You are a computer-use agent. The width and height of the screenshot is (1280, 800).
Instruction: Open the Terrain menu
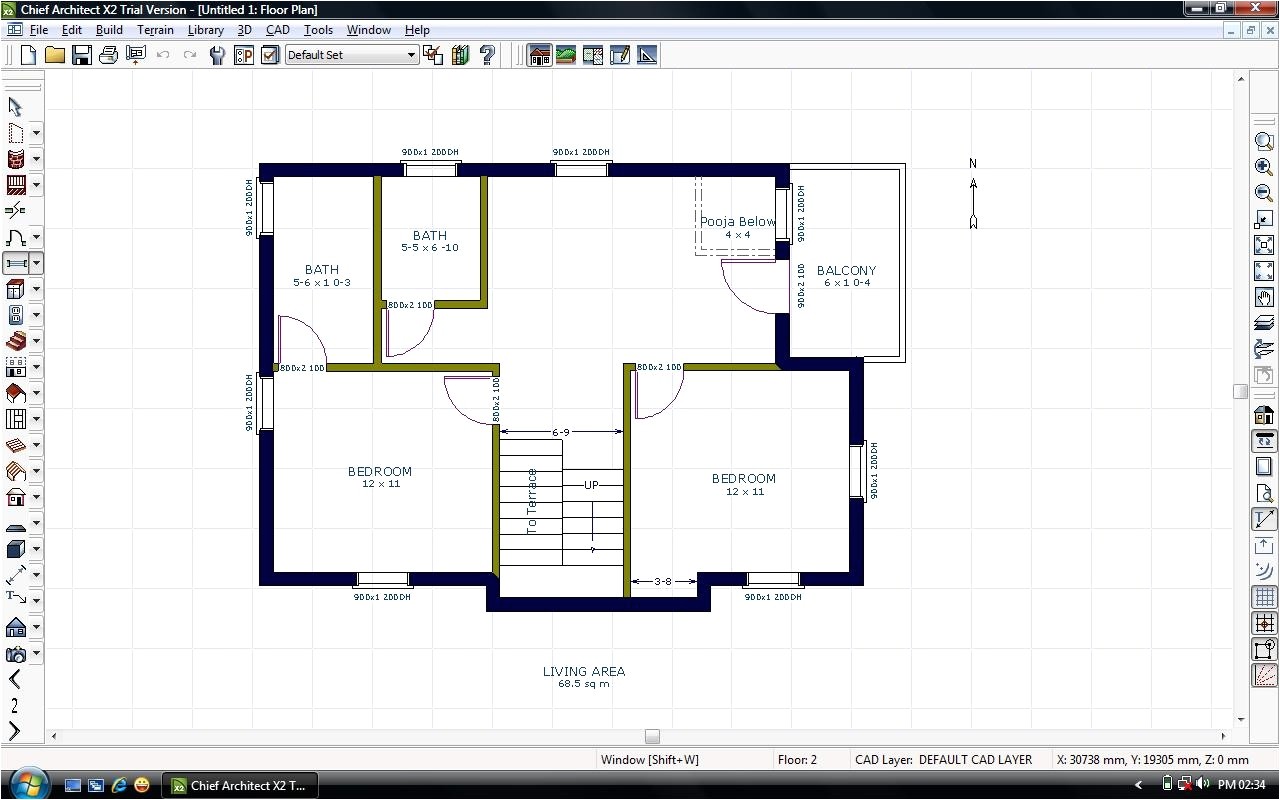click(x=156, y=29)
